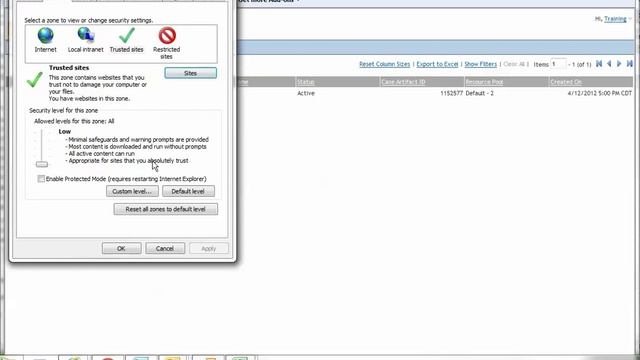The height and width of the screenshot is (360, 640).
Task: Open the Training user link
Action: pos(615,19)
